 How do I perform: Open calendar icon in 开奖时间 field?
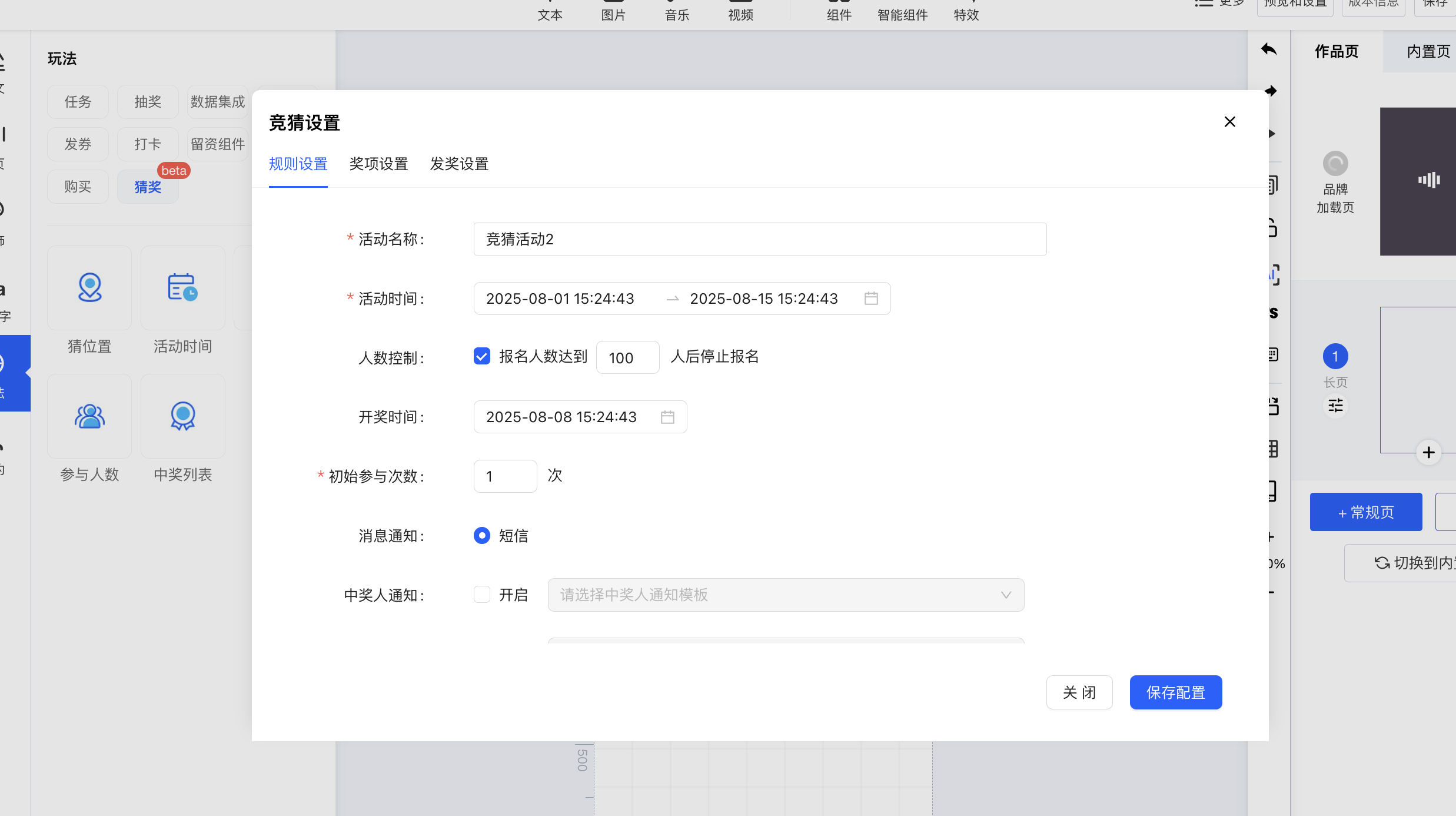pyautogui.click(x=667, y=417)
